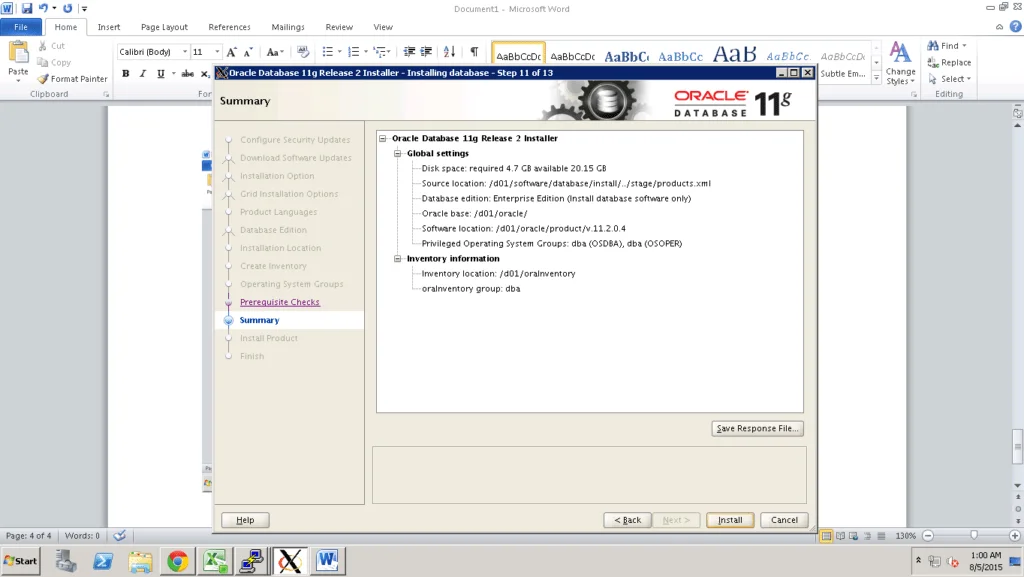The image size is (1024, 577).
Task: Click the Clear Formatting icon
Action: point(303,52)
